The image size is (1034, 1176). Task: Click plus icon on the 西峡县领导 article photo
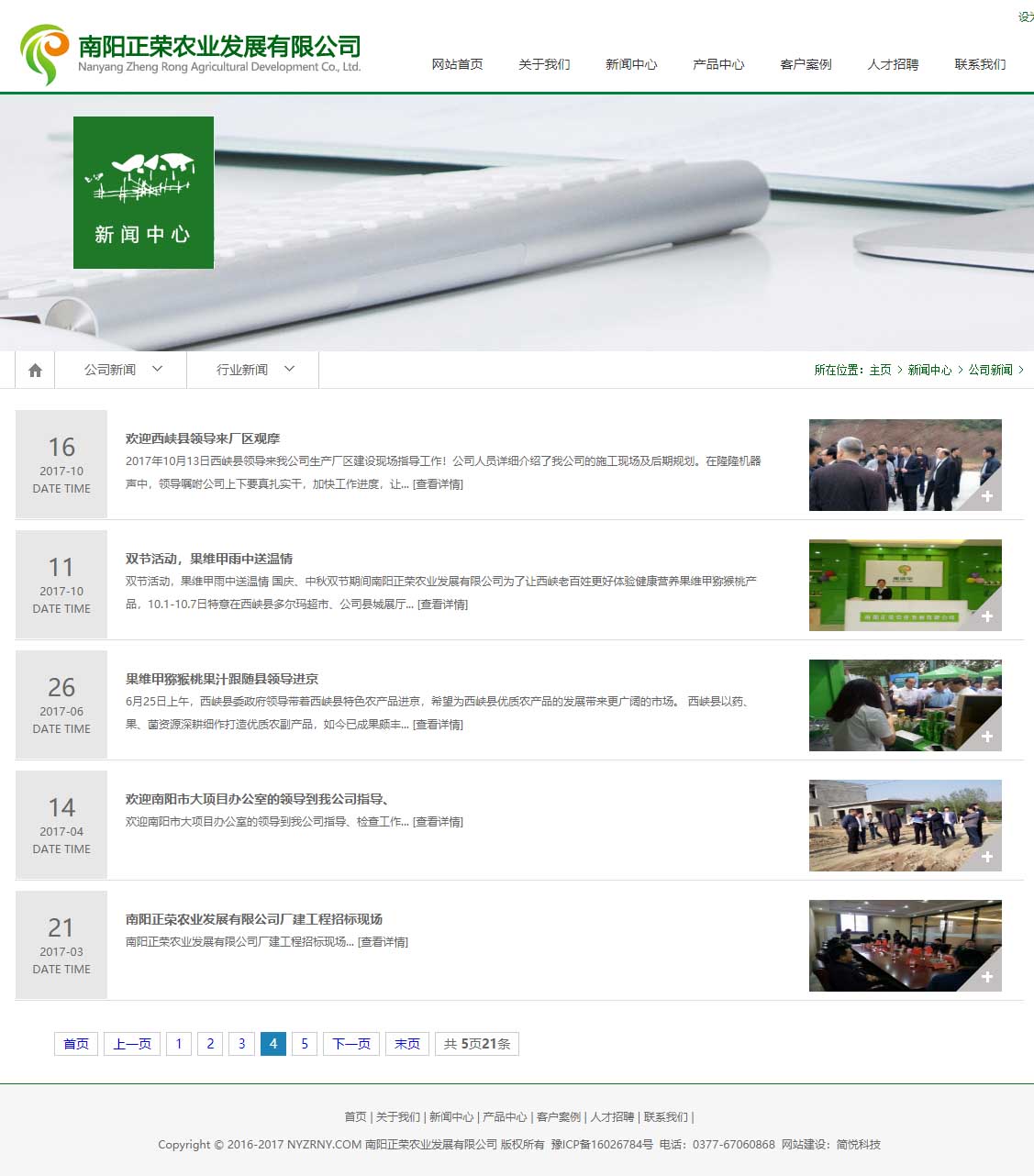click(x=987, y=496)
